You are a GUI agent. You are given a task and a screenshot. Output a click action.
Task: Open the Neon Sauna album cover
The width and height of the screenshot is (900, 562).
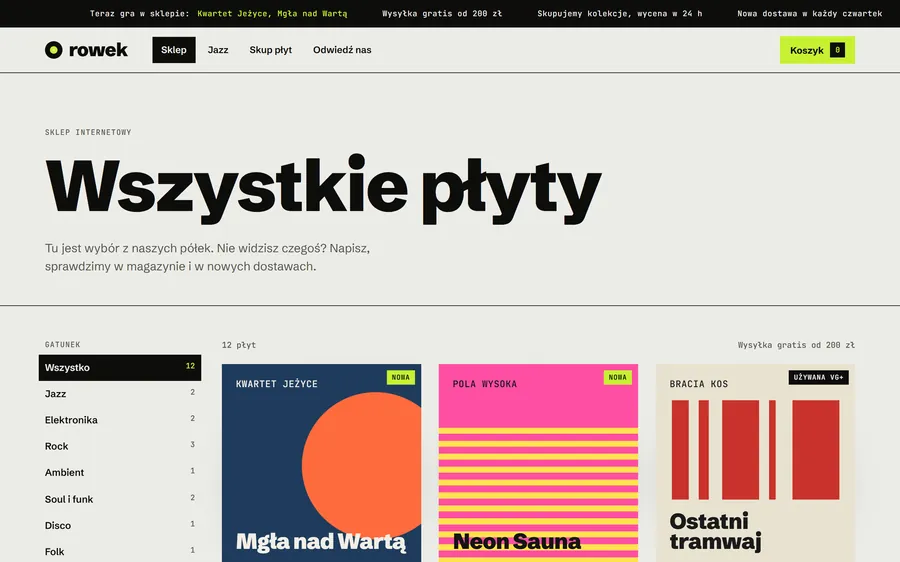click(538, 463)
